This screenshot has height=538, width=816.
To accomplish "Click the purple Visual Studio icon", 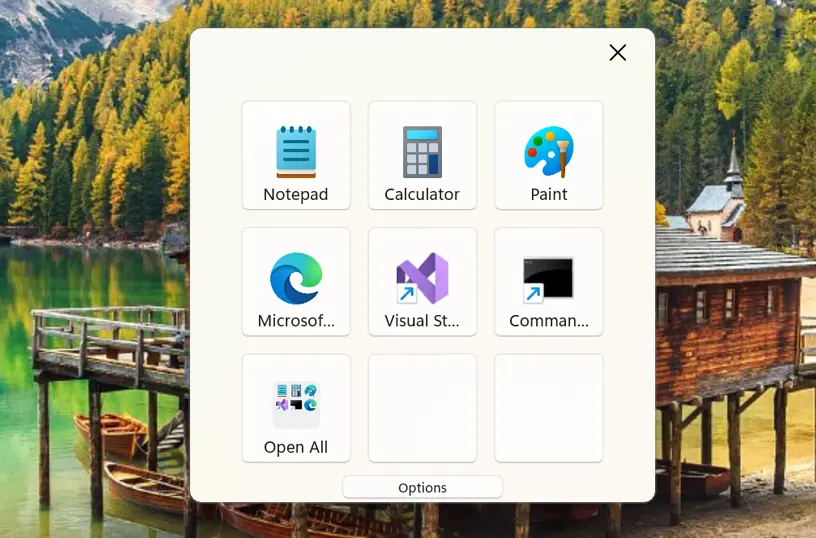I will [x=424, y=276].
